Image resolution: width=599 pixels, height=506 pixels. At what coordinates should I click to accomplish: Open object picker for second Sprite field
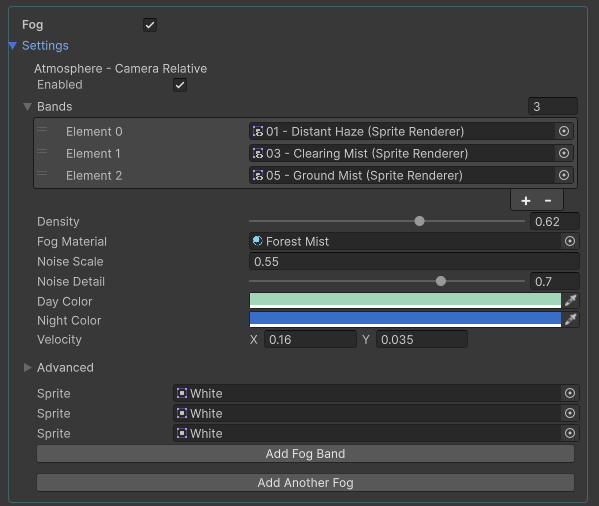570,413
